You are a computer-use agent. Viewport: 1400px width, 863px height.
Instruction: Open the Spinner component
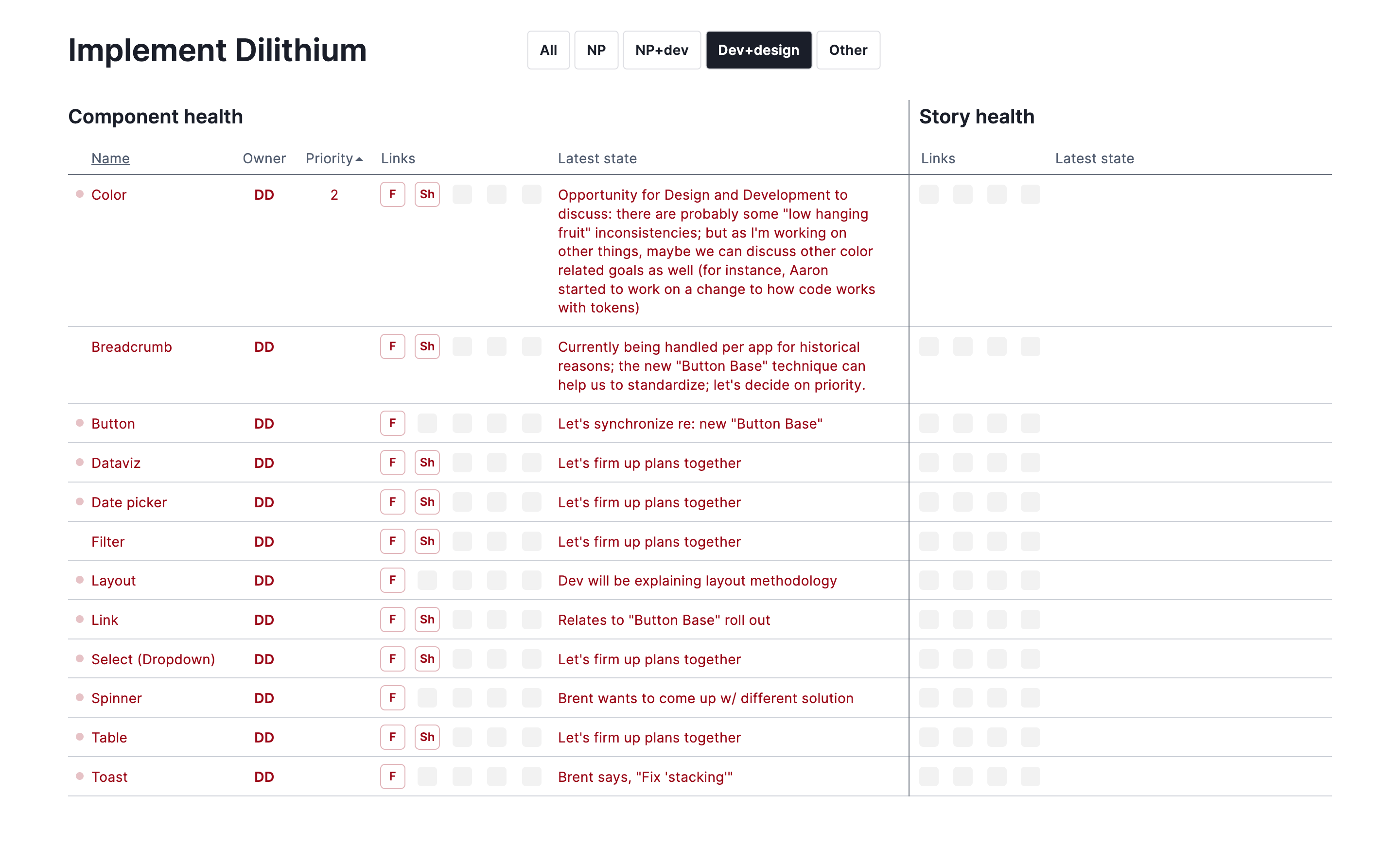(x=117, y=699)
